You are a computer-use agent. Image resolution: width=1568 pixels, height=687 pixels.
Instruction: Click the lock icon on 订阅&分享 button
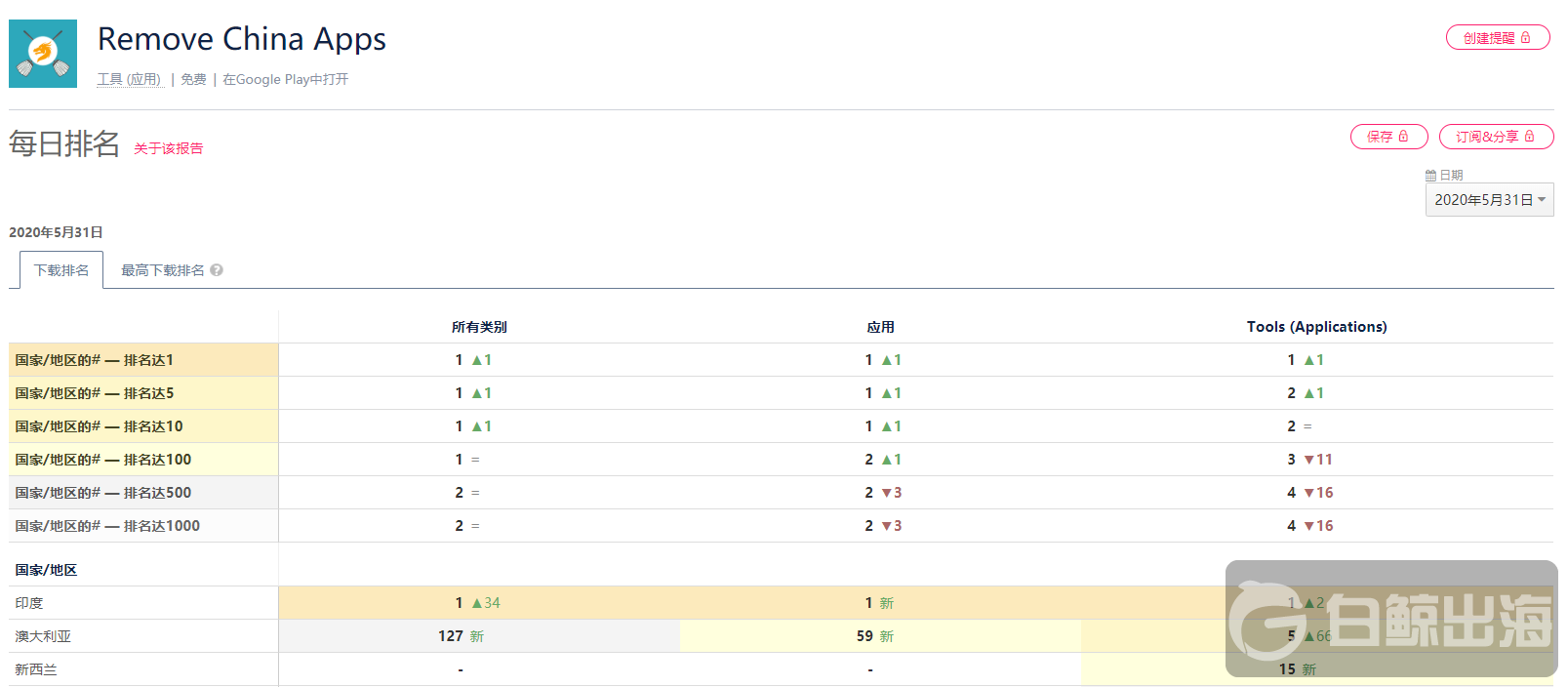[x=1530, y=137]
